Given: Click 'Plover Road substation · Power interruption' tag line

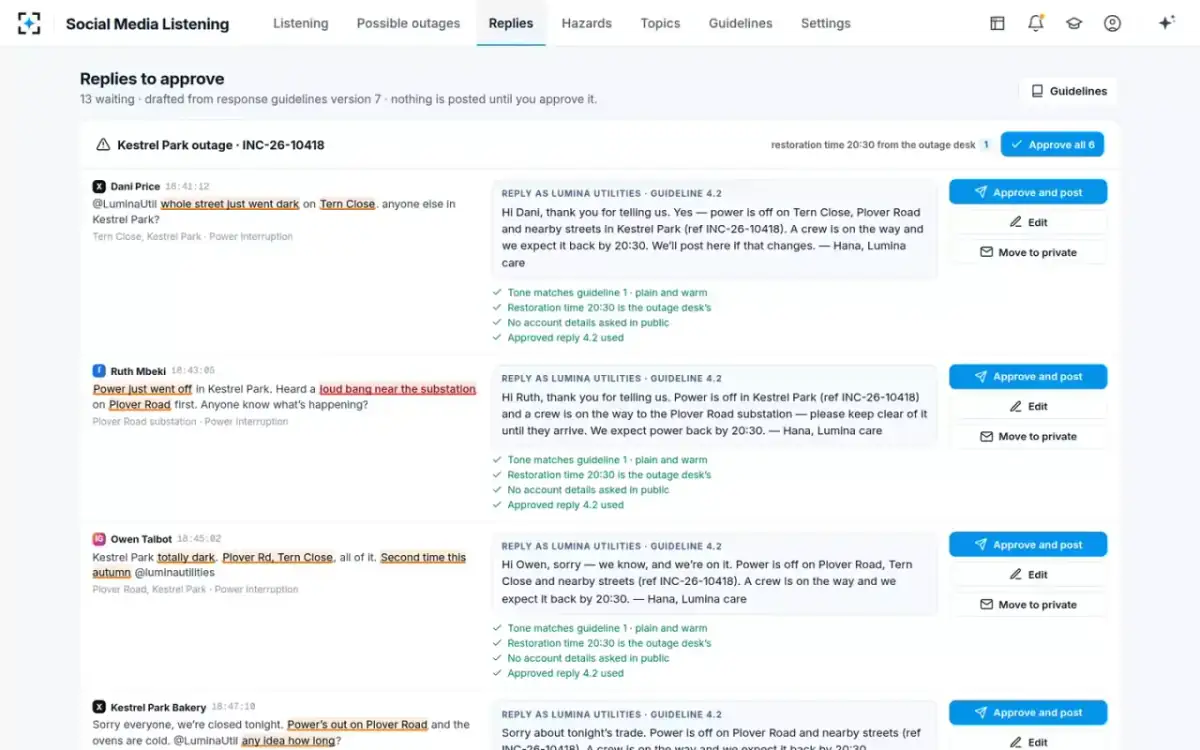Looking at the screenshot, I should tap(190, 422).
